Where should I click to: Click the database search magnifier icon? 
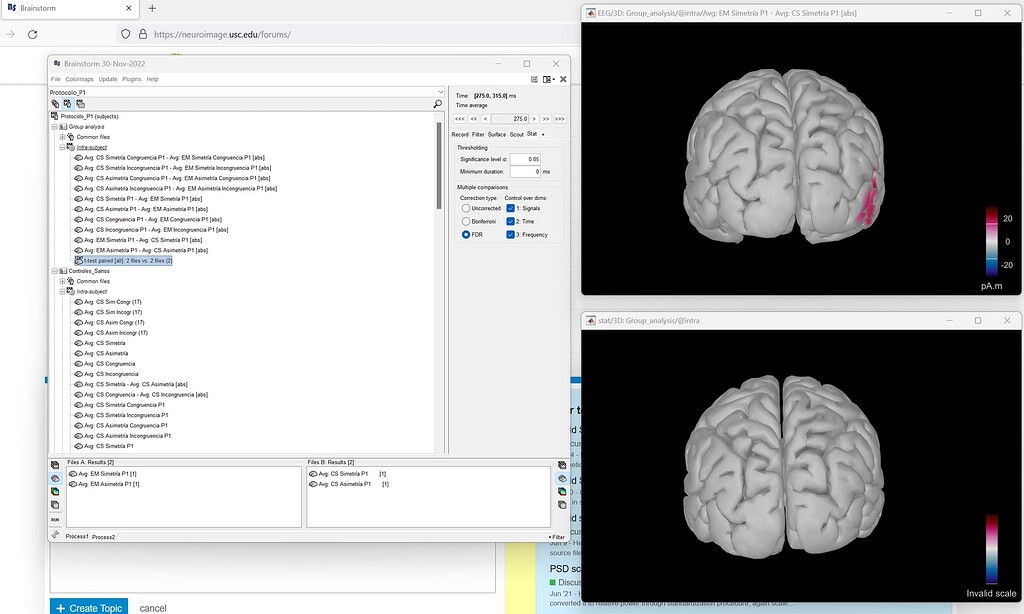[438, 103]
